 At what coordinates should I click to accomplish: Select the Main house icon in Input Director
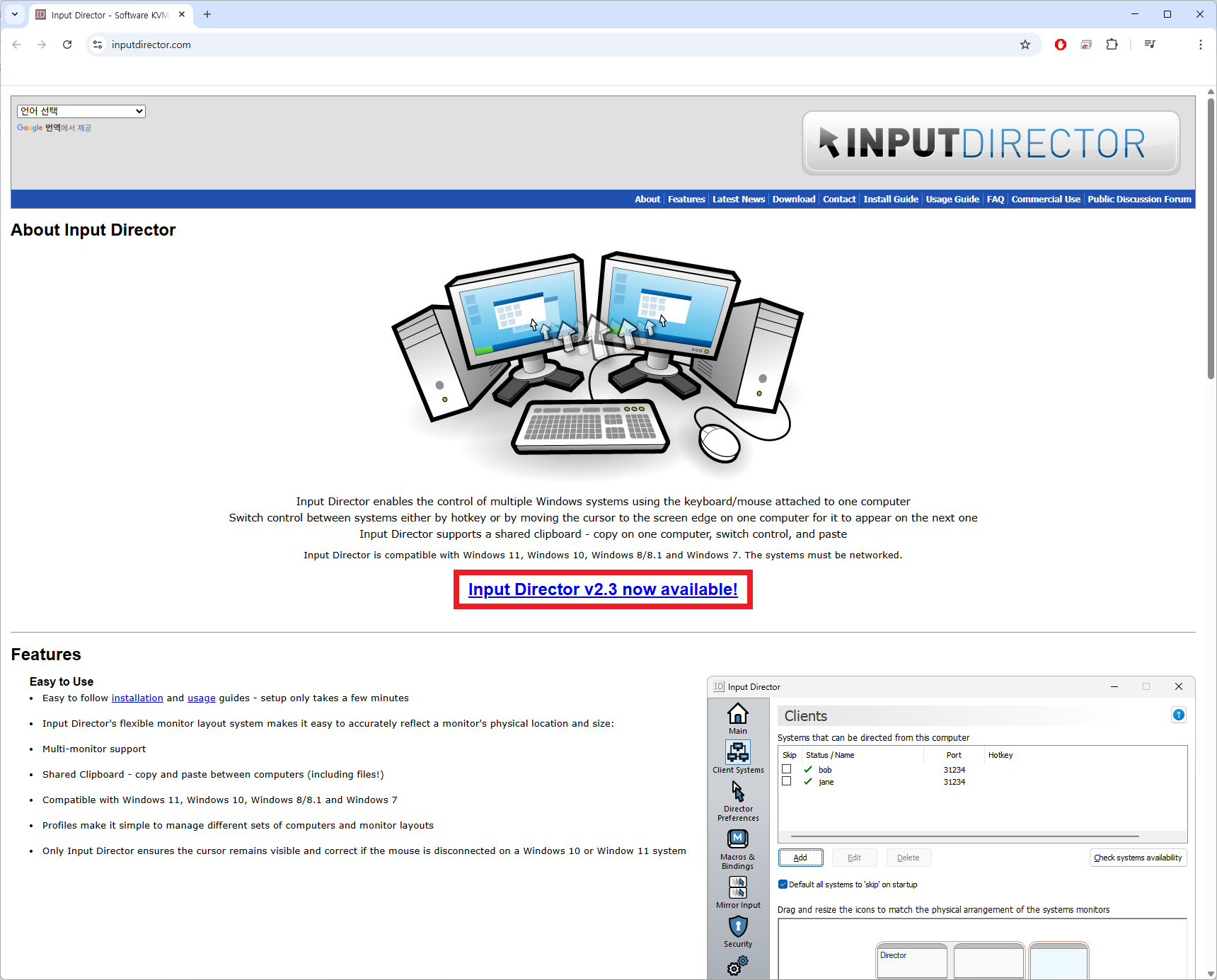click(x=738, y=718)
